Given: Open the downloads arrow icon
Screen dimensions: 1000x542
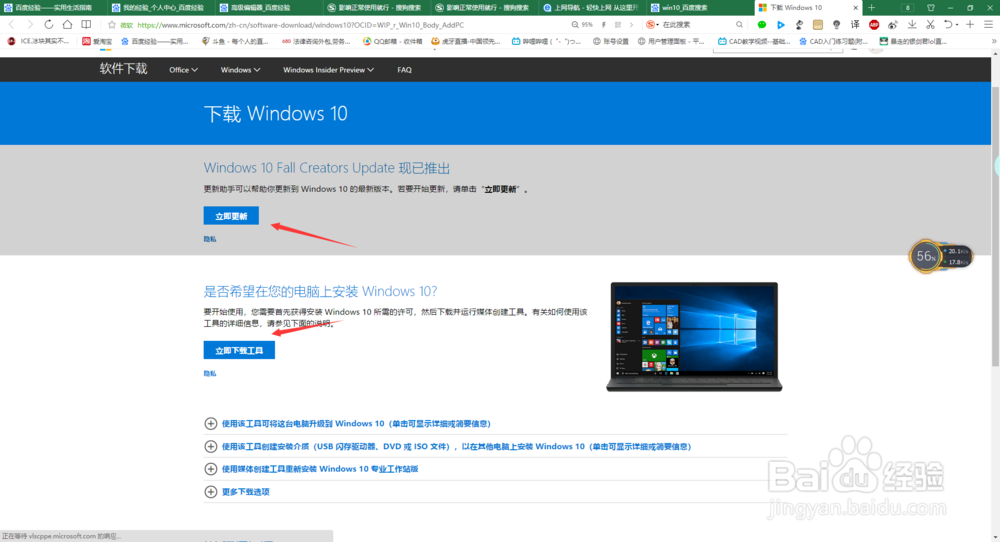Looking at the screenshot, I should (x=912, y=25).
